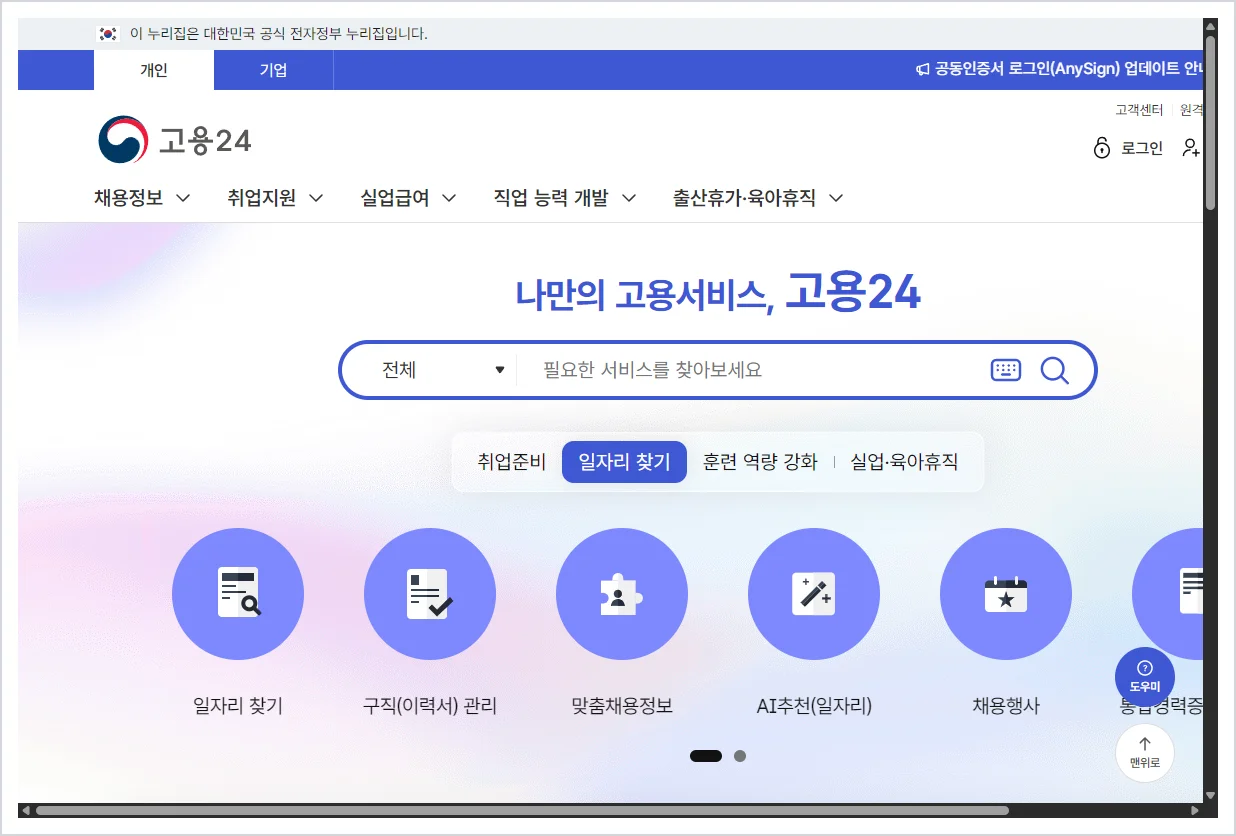Select the 취업준비 tab
This screenshot has width=1236, height=836.
tap(511, 462)
